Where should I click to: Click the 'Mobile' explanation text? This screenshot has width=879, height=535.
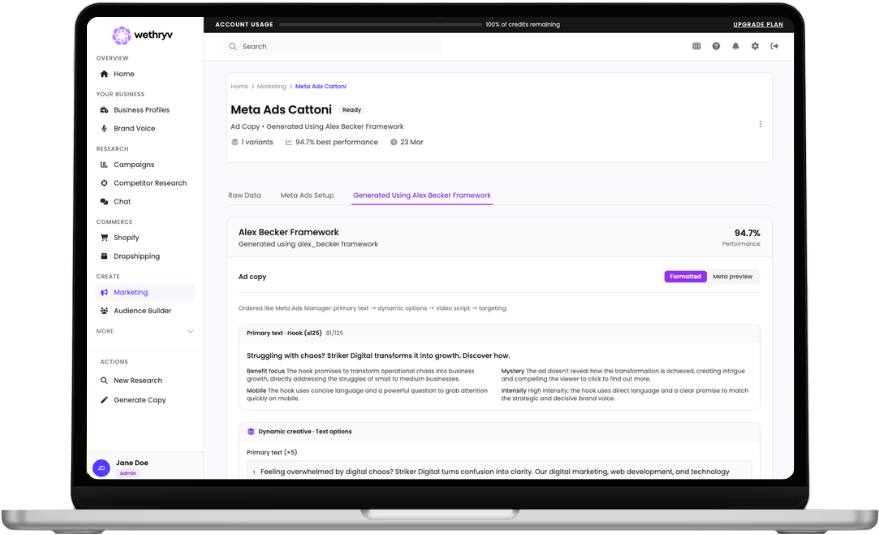tap(367, 394)
